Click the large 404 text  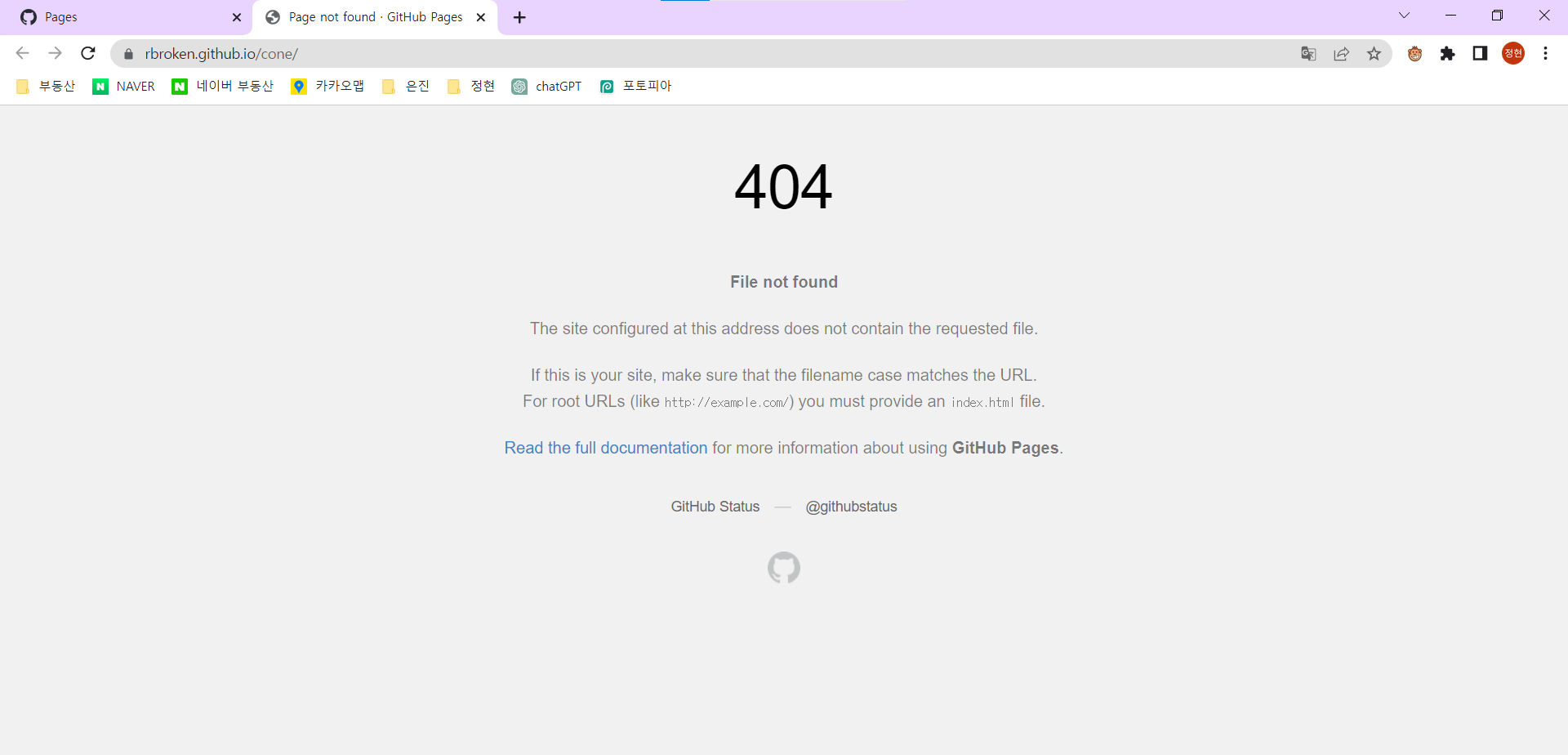coord(783,187)
